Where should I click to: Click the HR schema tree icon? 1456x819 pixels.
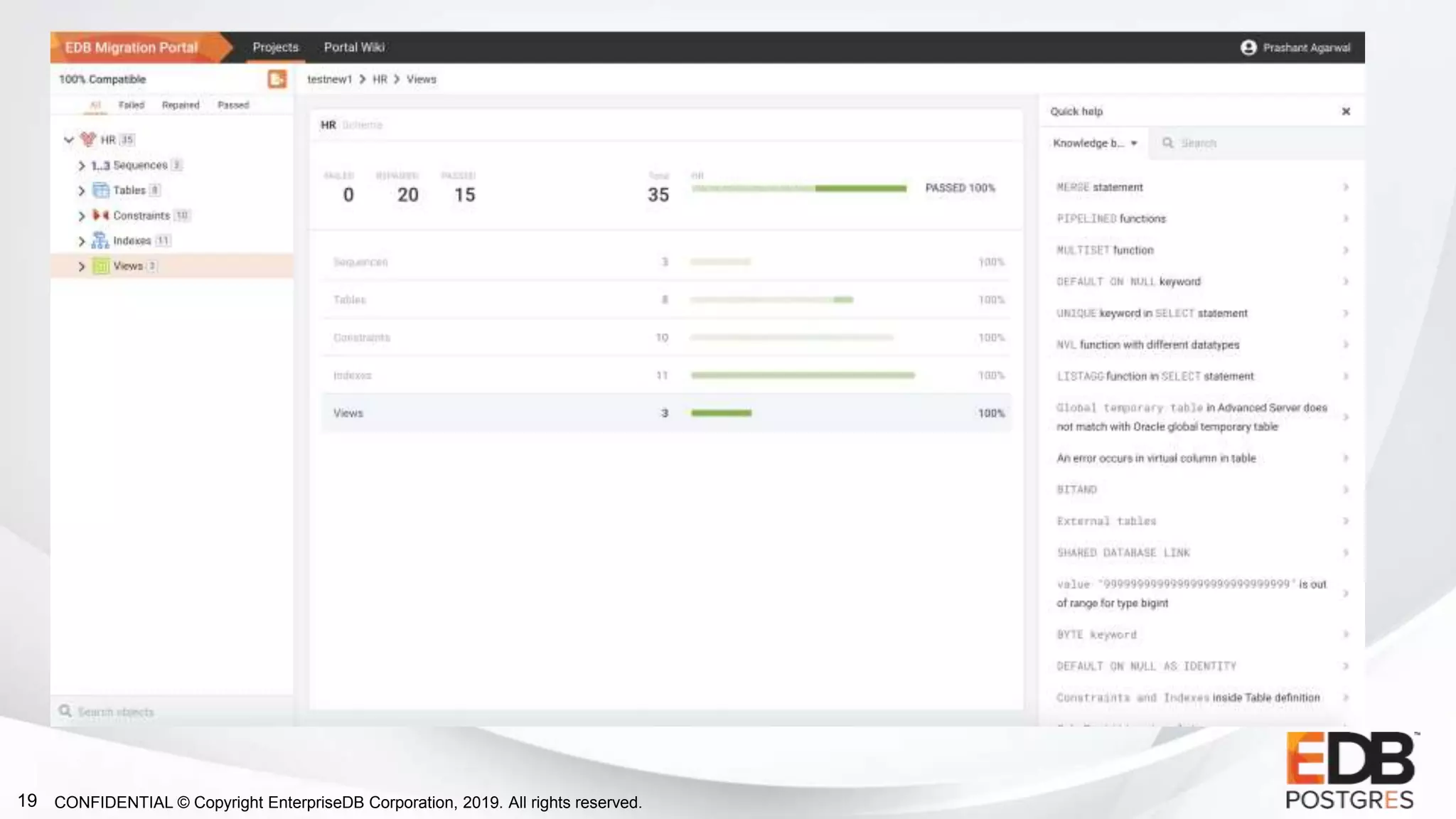88,139
